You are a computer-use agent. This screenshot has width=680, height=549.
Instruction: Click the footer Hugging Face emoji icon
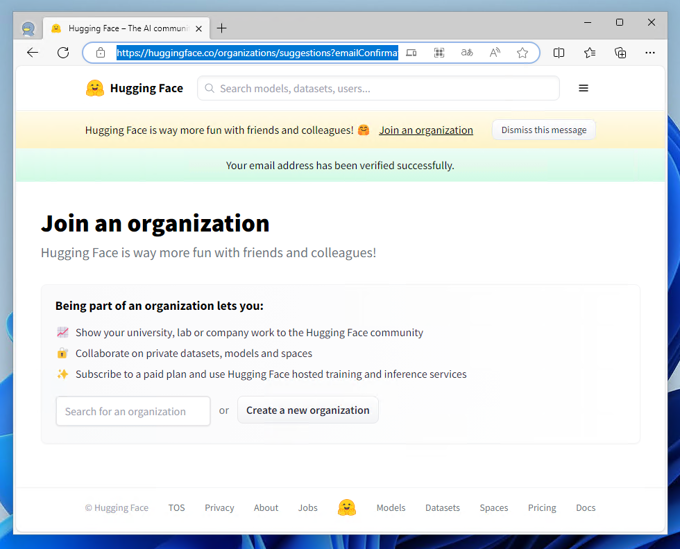(x=347, y=507)
